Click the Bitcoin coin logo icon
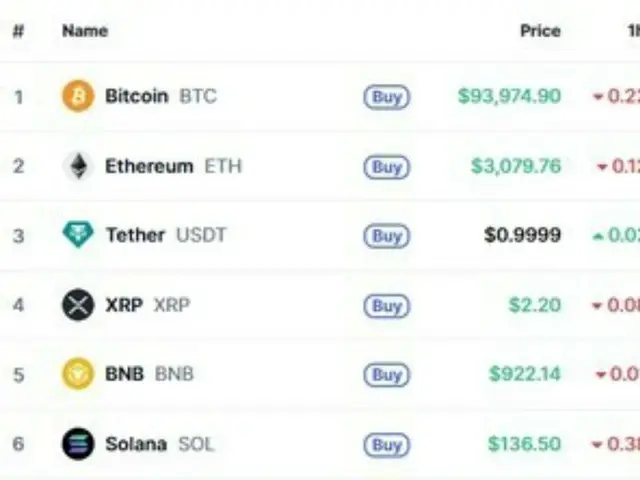The width and height of the screenshot is (640, 480). coord(78,97)
